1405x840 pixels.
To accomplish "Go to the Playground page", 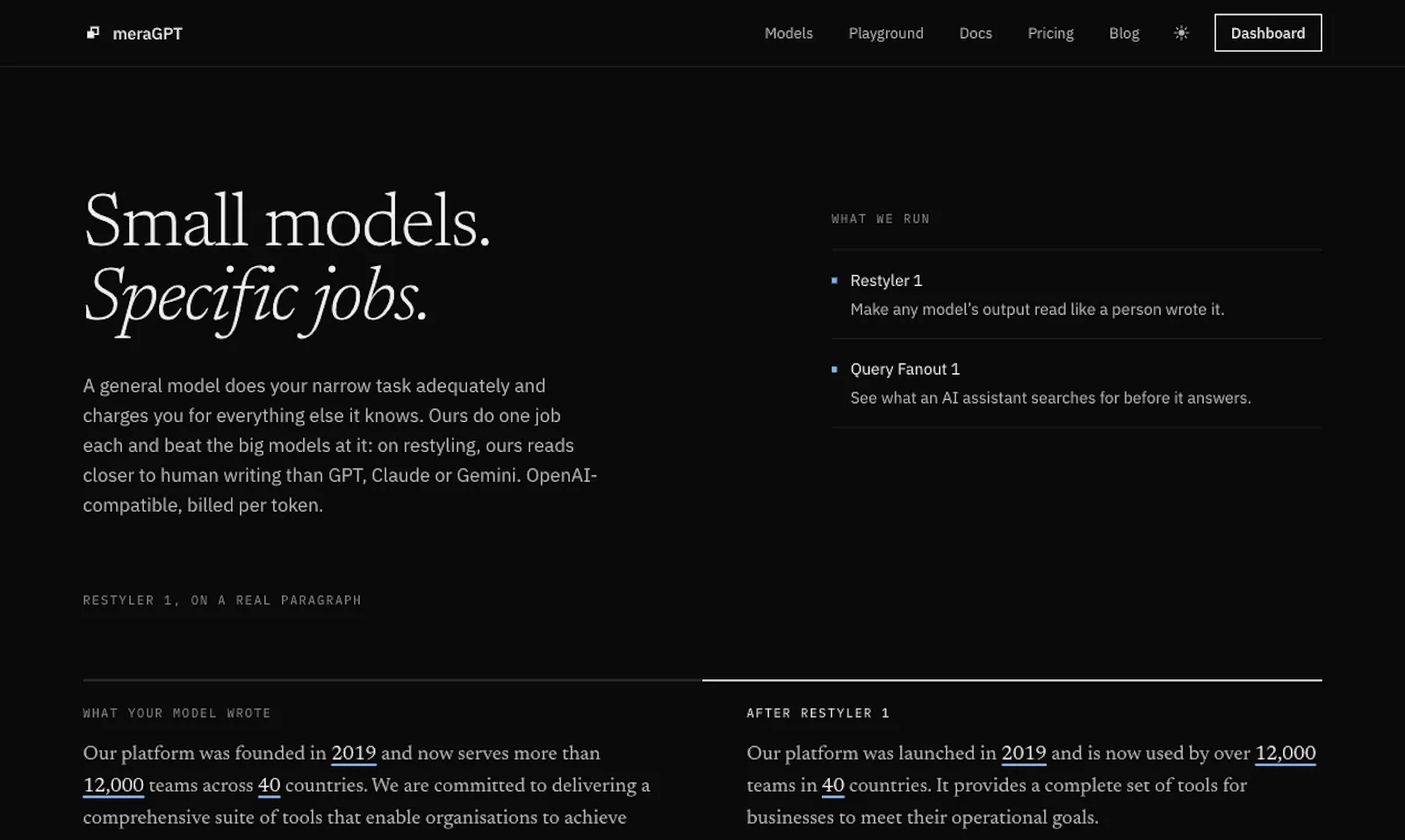I will 885,32.
